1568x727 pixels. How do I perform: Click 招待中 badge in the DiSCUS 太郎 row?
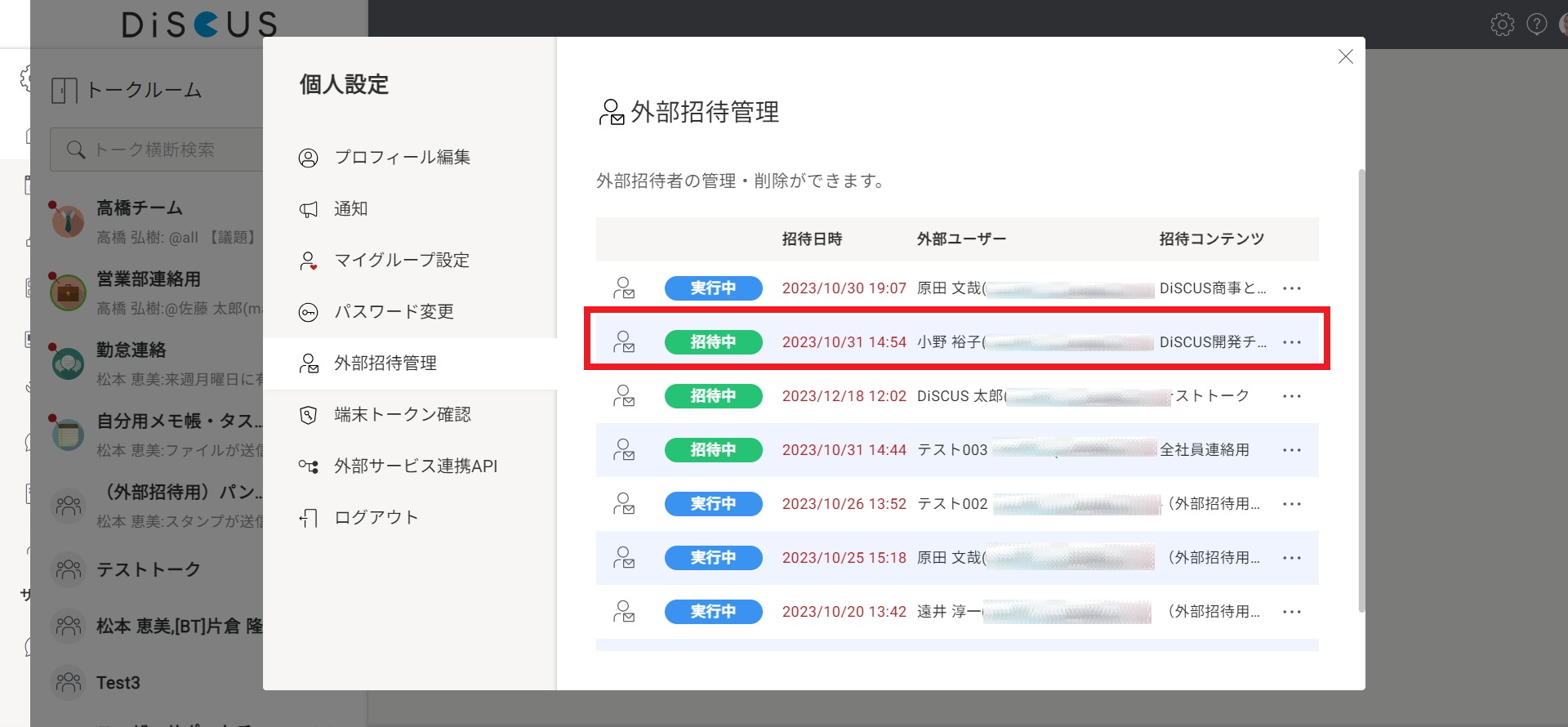pyautogui.click(x=714, y=396)
